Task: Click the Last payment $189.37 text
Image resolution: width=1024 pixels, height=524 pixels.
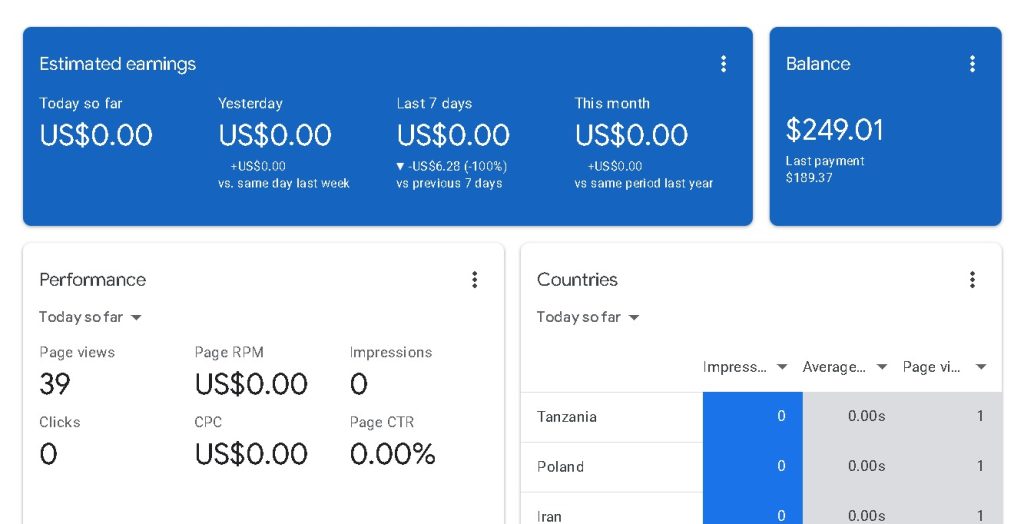Action: click(824, 169)
